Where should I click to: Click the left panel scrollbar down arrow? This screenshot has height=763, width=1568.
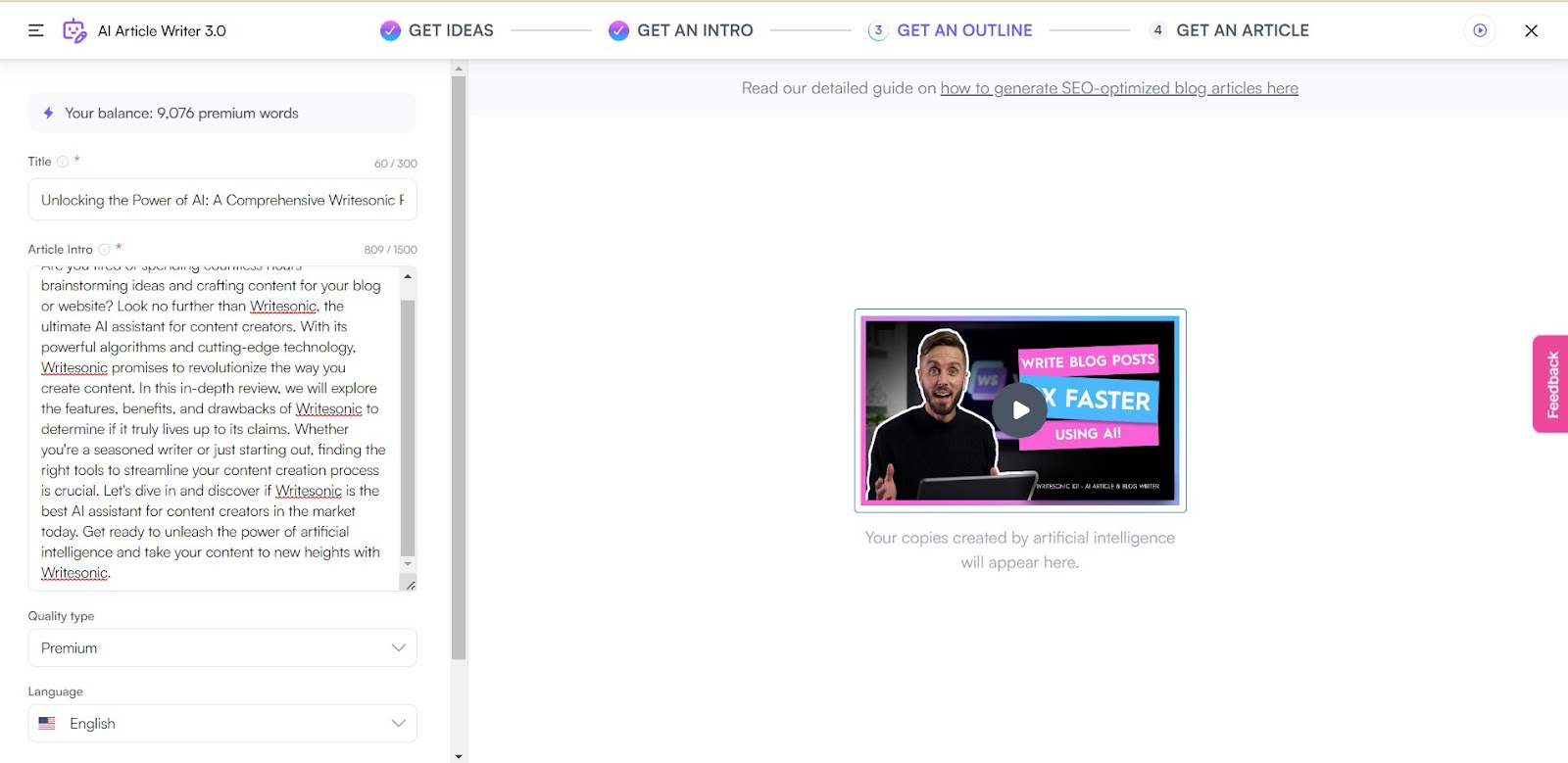click(459, 756)
